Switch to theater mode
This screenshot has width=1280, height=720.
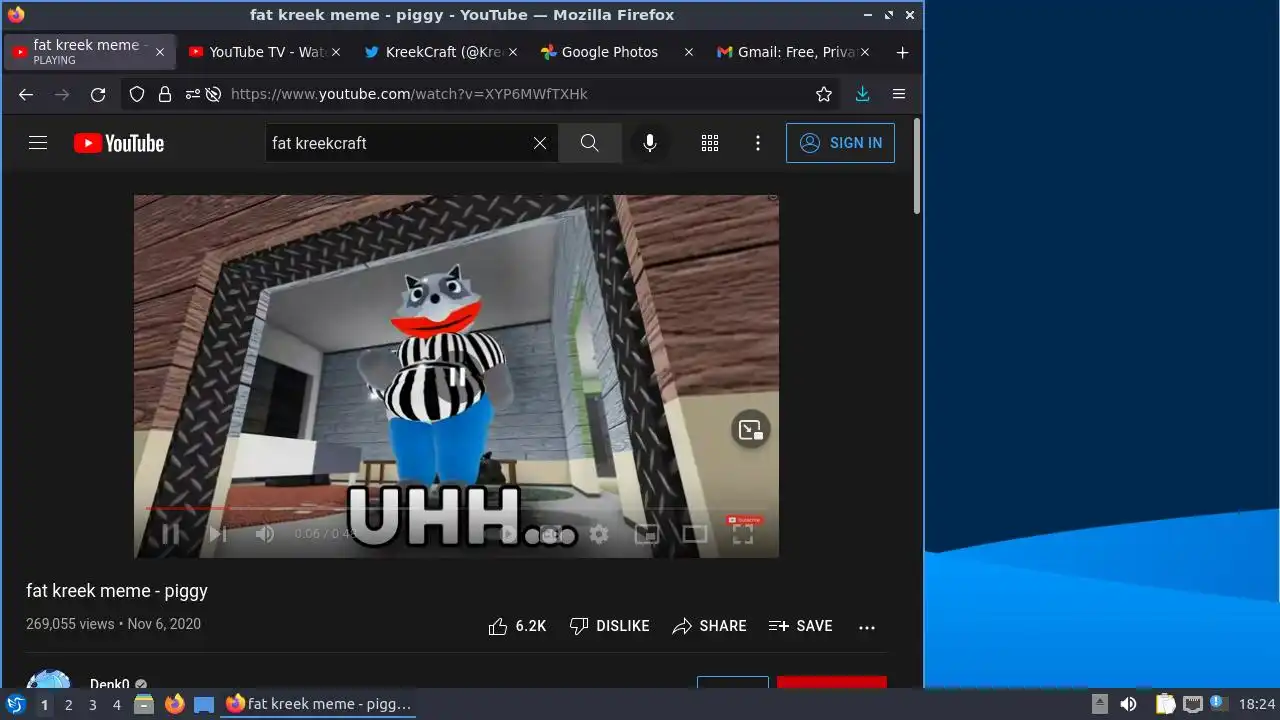point(695,534)
